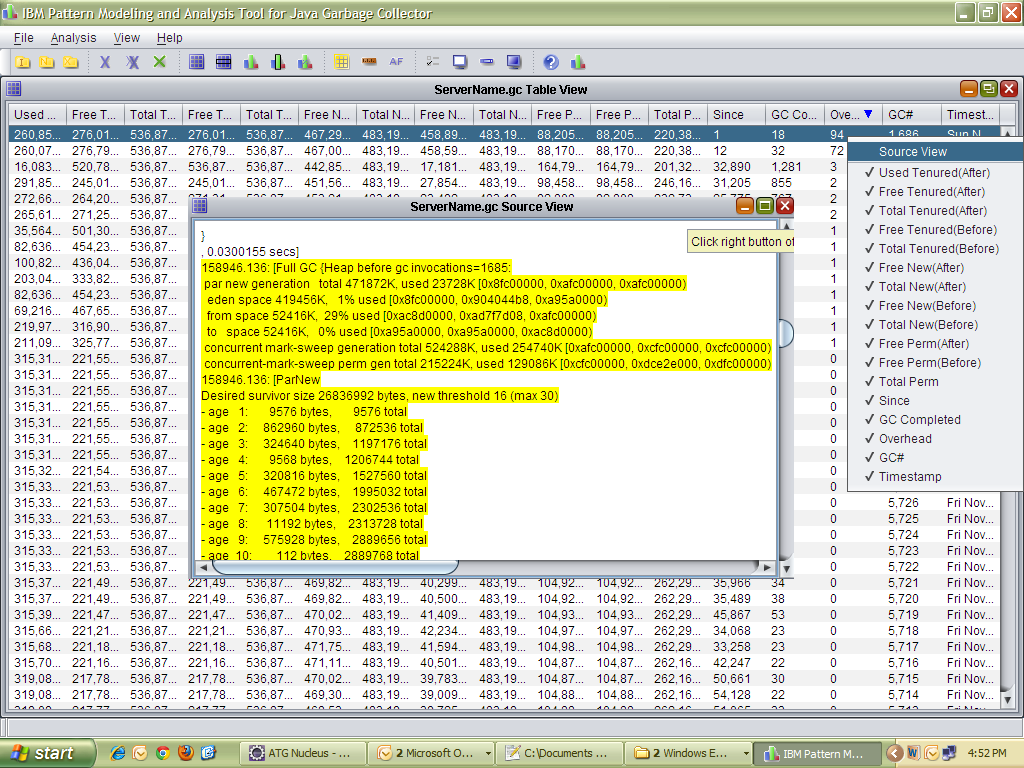Open the File menu
This screenshot has height=768, width=1024.
(x=24, y=38)
